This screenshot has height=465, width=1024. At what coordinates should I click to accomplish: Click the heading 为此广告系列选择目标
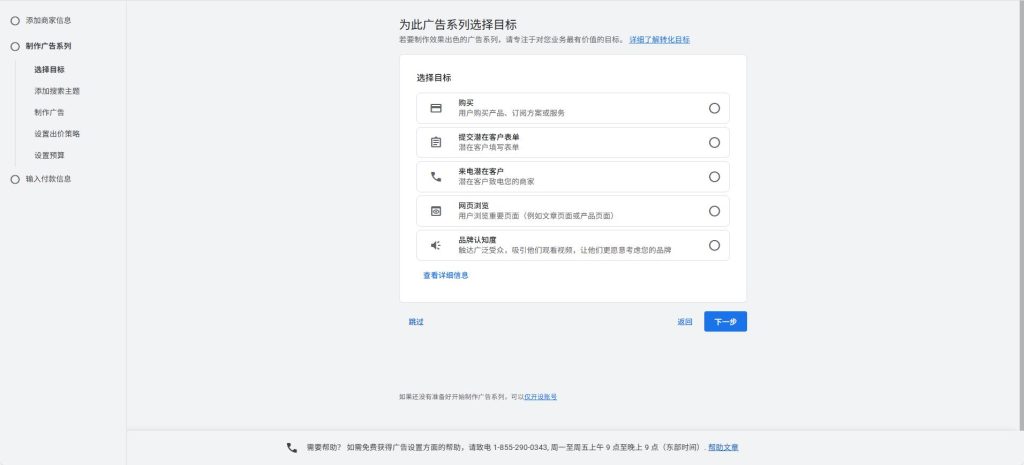[x=458, y=25]
